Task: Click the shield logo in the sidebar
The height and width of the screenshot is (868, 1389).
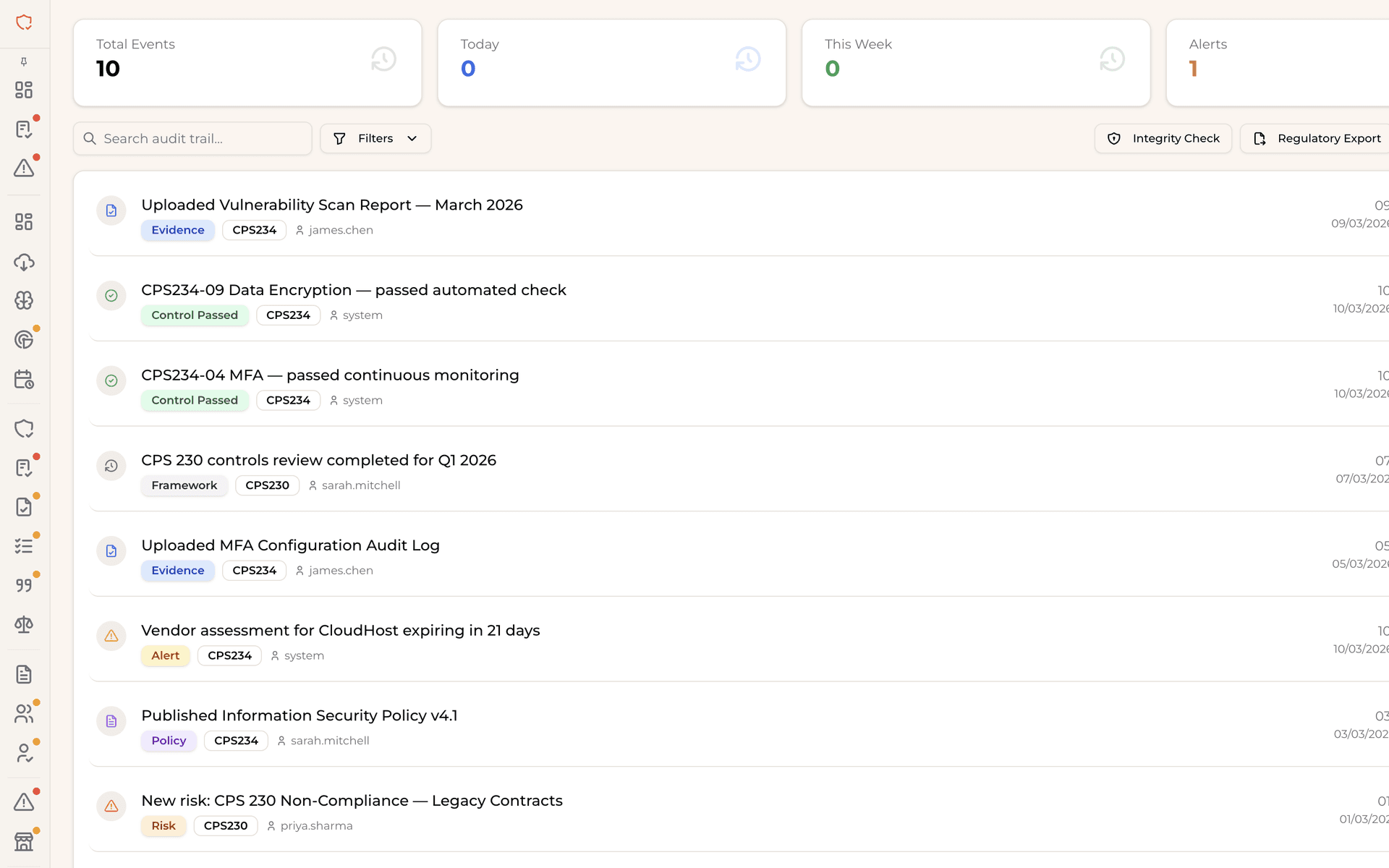Action: 24,22
